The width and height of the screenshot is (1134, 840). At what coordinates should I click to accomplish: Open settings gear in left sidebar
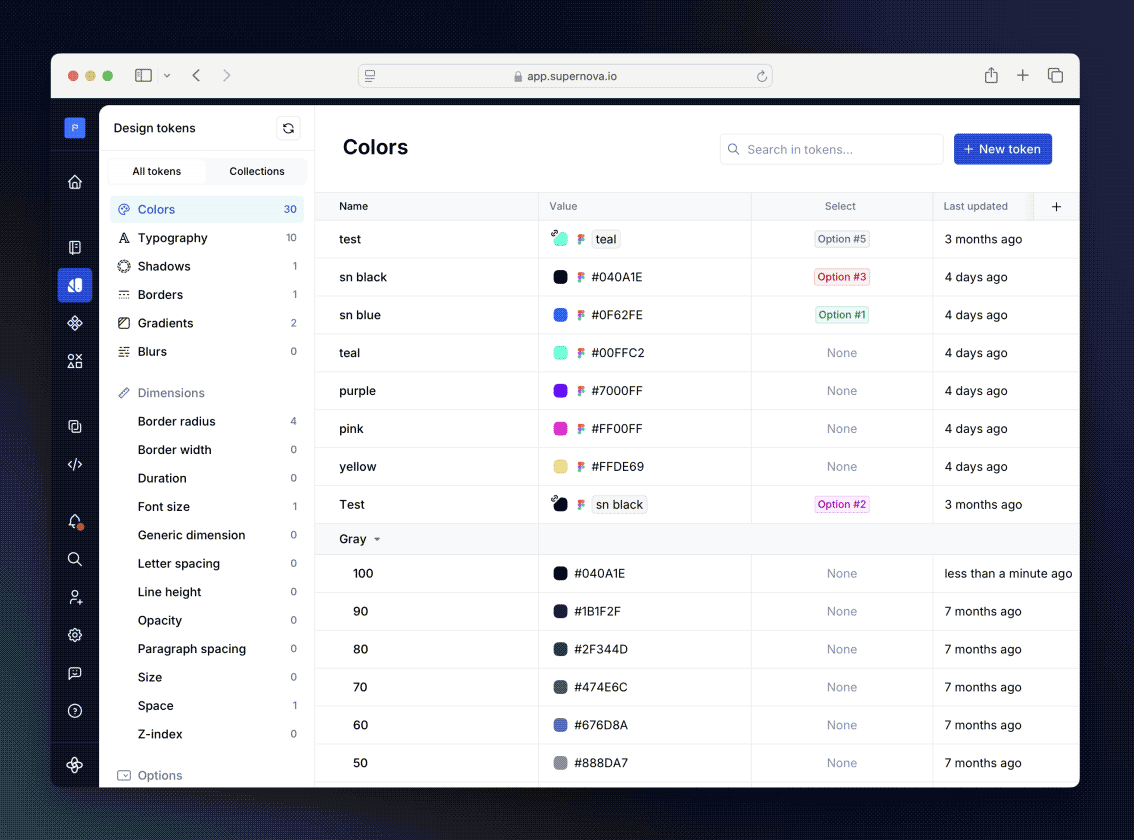75,635
